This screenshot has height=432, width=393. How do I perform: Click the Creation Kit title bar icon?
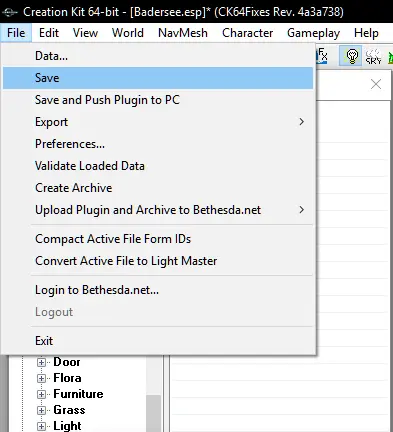coord(10,12)
